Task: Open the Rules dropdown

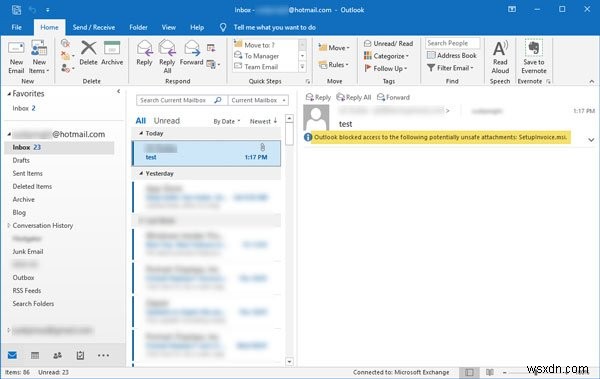Action: [334, 65]
